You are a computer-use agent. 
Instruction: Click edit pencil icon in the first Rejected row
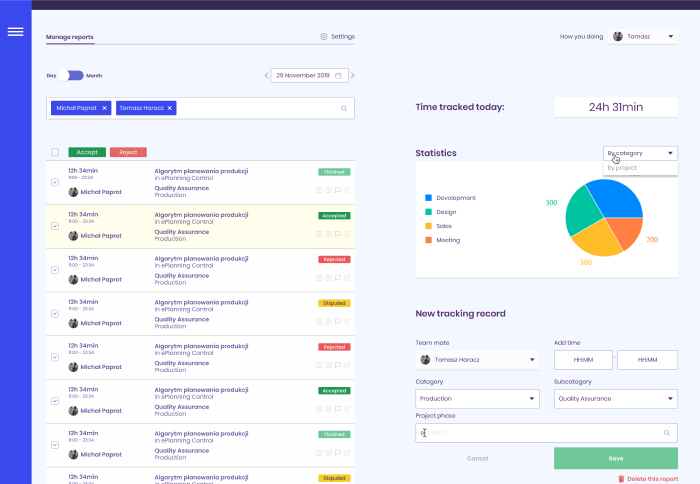click(347, 278)
